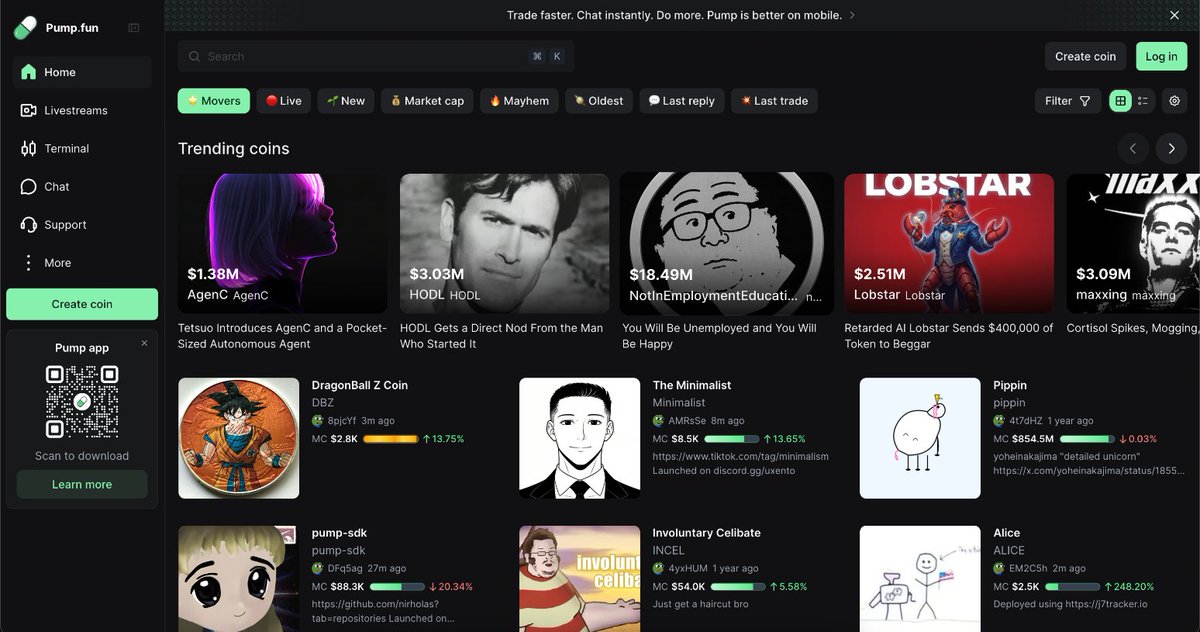The width and height of the screenshot is (1200, 632).
Task: Open the pump-sdk coin image
Action: point(238,578)
